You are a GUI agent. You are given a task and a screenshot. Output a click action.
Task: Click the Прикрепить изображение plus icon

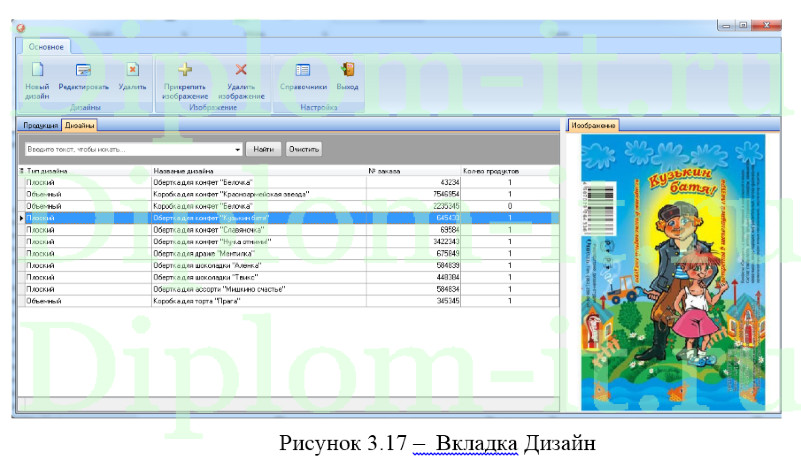tap(185, 70)
